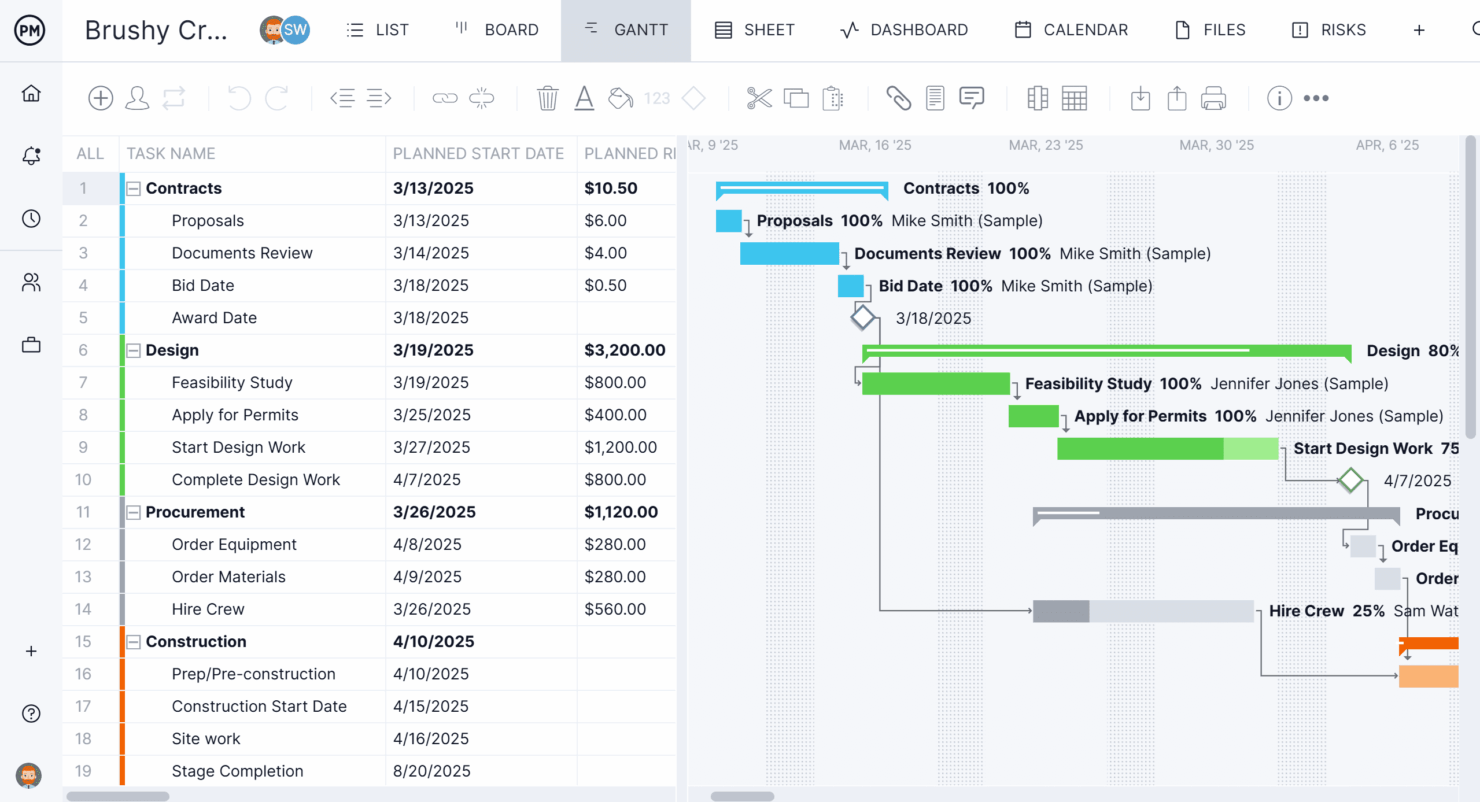Delete the selected task using the trash icon
1480x802 pixels.
(x=547, y=97)
